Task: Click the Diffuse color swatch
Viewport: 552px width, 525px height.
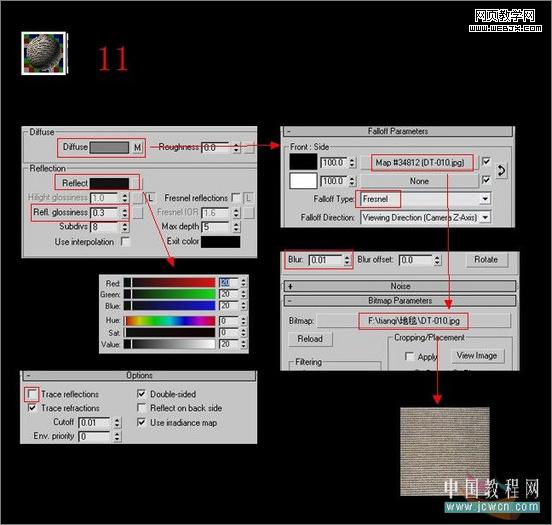Action: 109,147
